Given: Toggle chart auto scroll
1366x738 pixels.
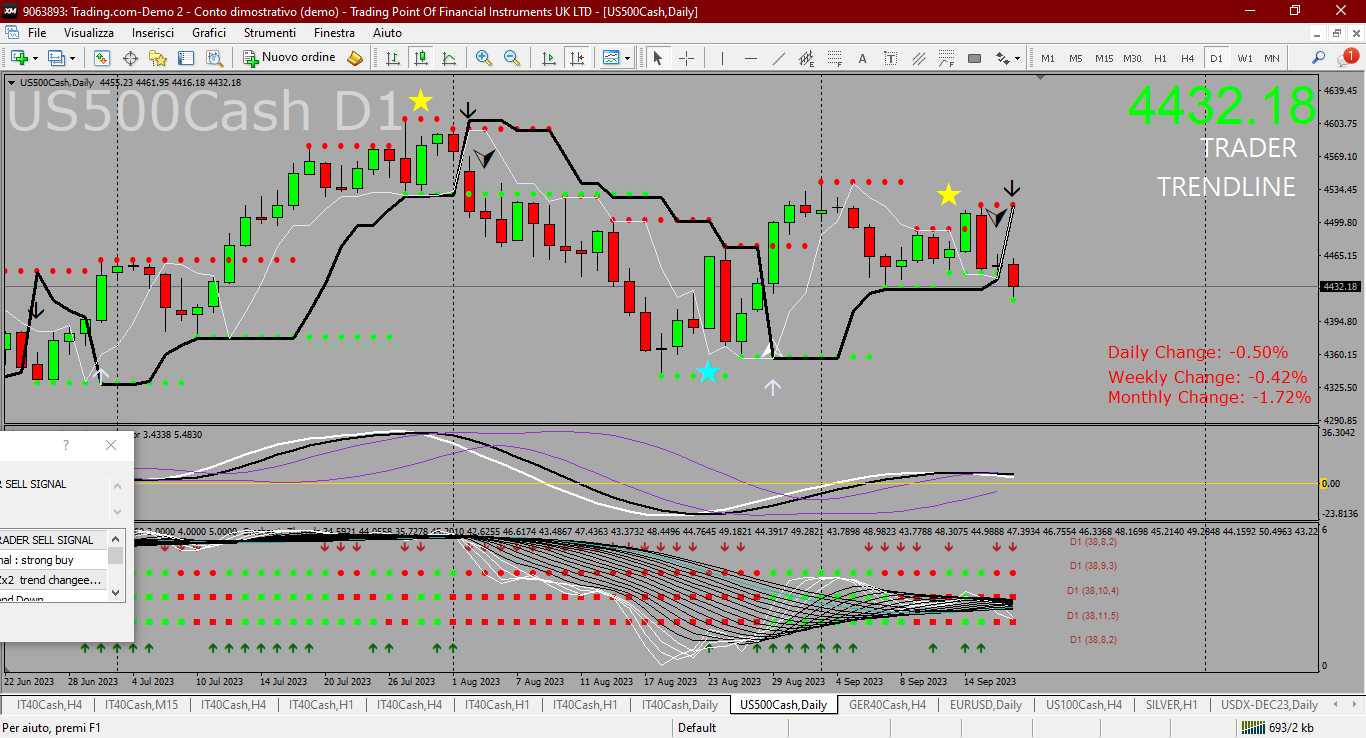Looking at the screenshot, I should click(549, 58).
